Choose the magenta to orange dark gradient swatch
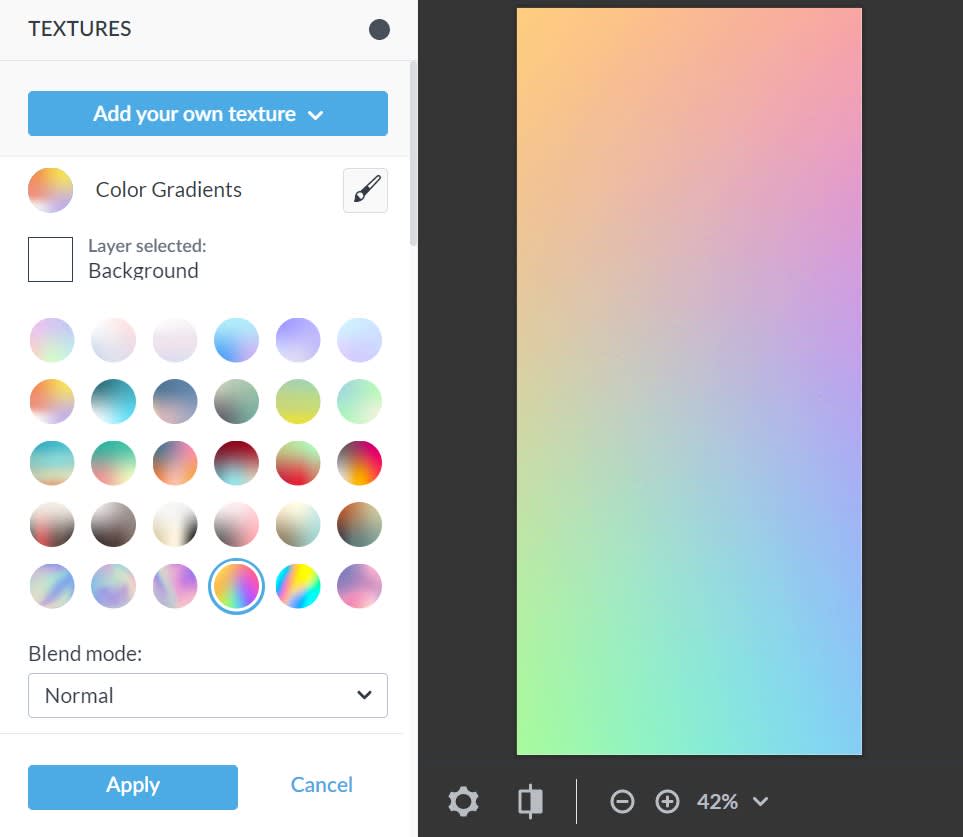This screenshot has height=837, width=963. (x=359, y=462)
